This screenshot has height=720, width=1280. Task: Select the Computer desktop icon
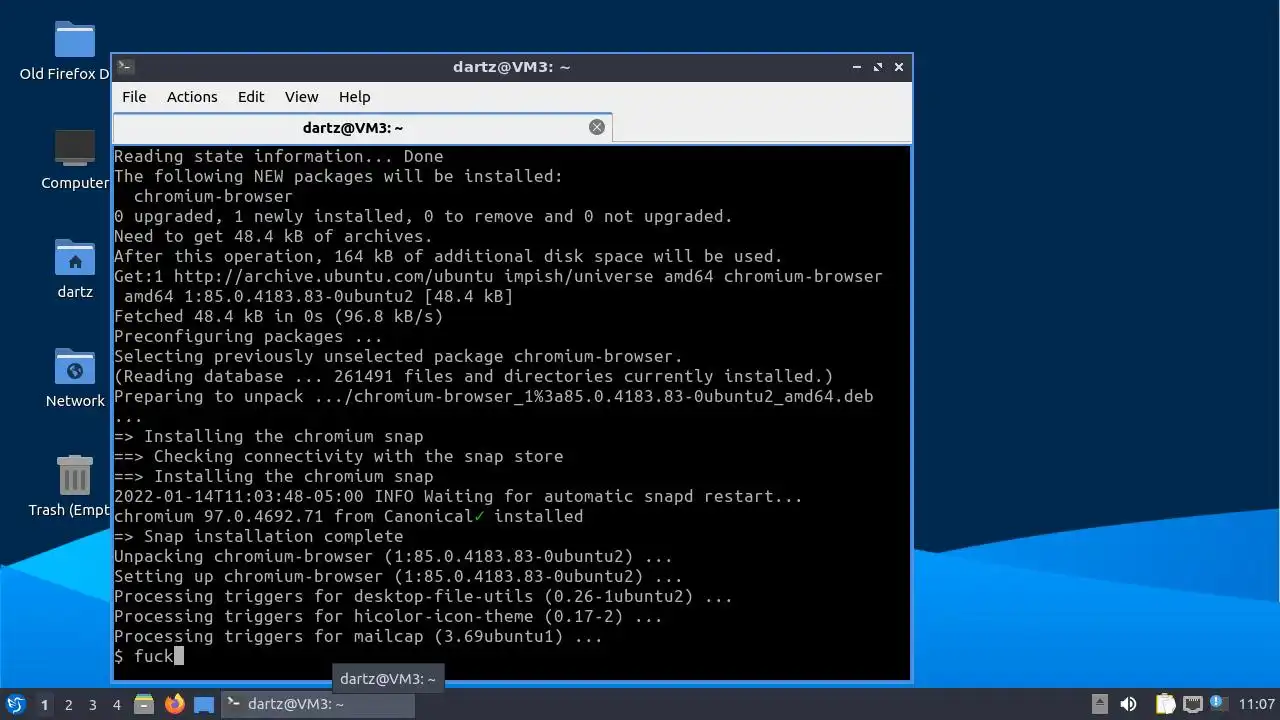[x=75, y=160]
